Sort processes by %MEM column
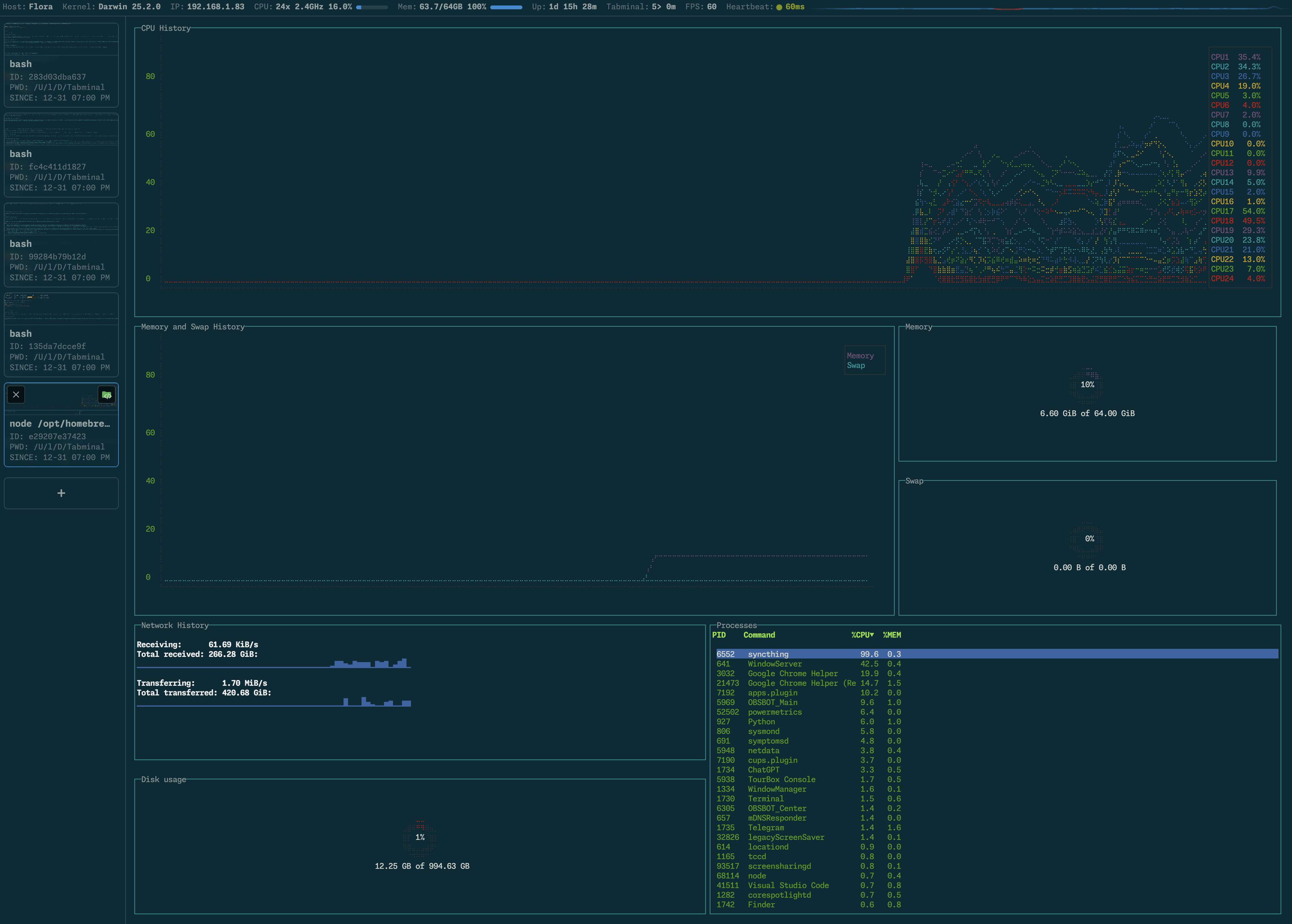Image resolution: width=1292 pixels, height=924 pixels. point(892,635)
